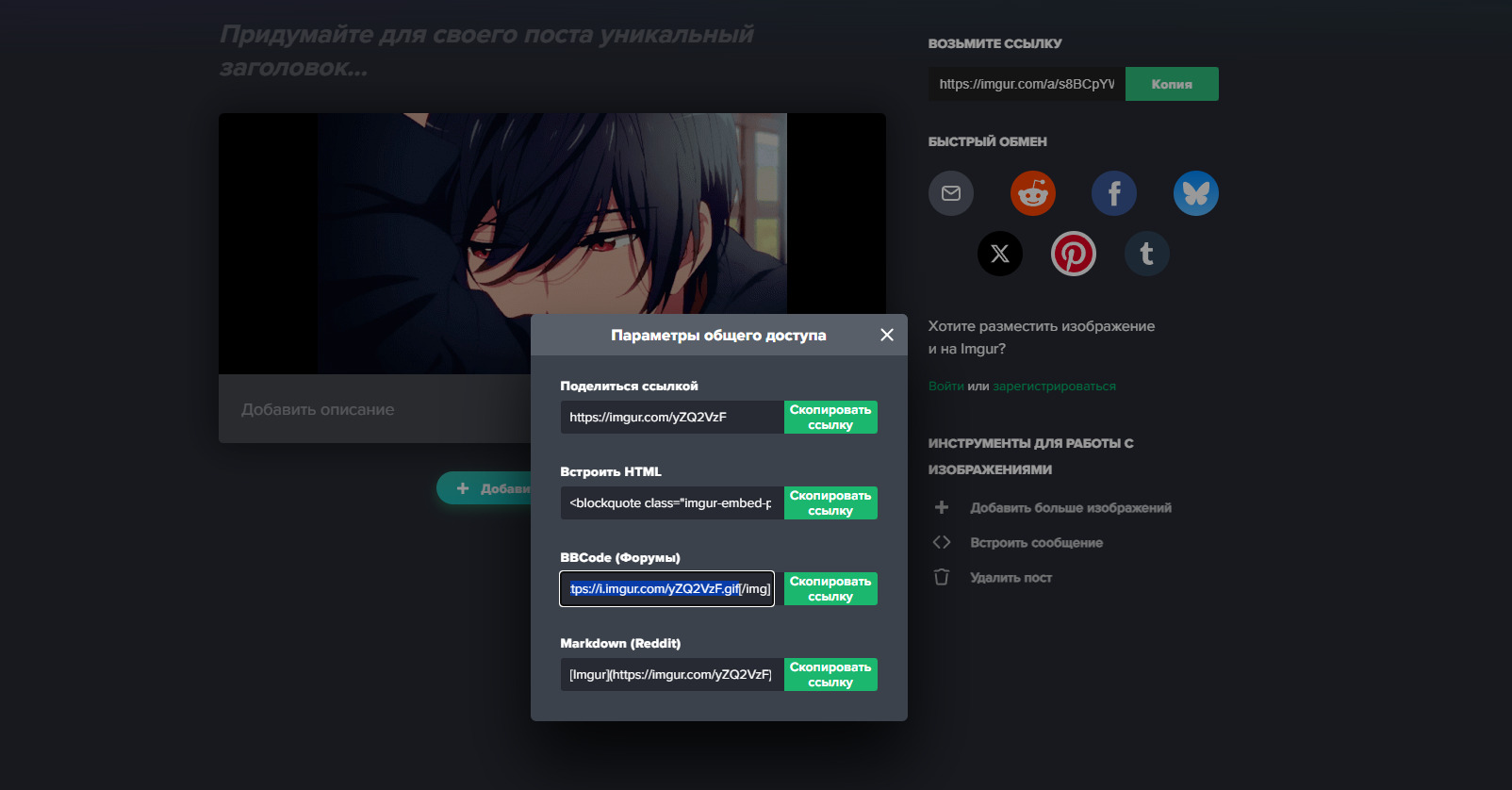
Task: Select Добавить больше изображений option
Action: pyautogui.click(x=1070, y=508)
